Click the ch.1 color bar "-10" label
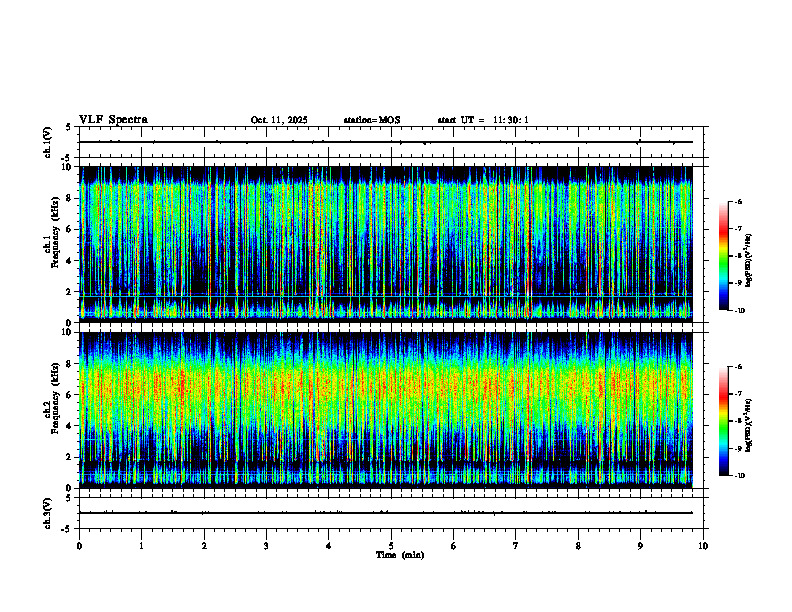The height and width of the screenshot is (612, 792). pyautogui.click(x=739, y=311)
